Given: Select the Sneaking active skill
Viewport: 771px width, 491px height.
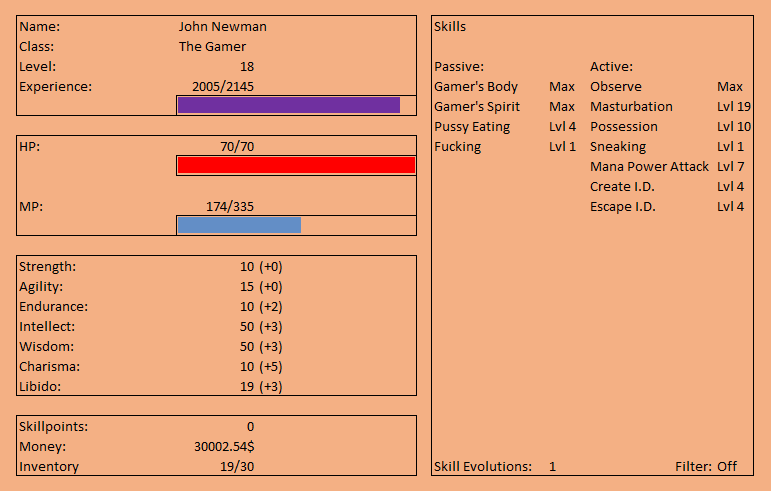Looking at the screenshot, I should click(618, 146).
